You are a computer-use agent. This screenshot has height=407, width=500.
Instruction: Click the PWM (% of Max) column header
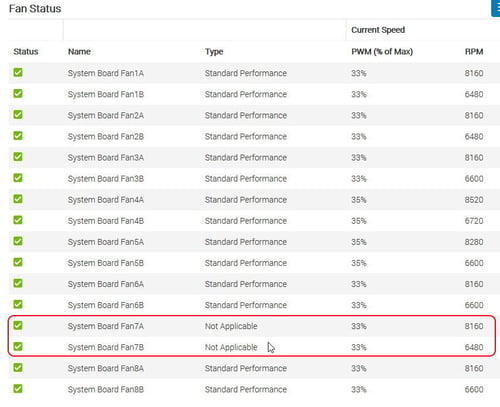382,52
